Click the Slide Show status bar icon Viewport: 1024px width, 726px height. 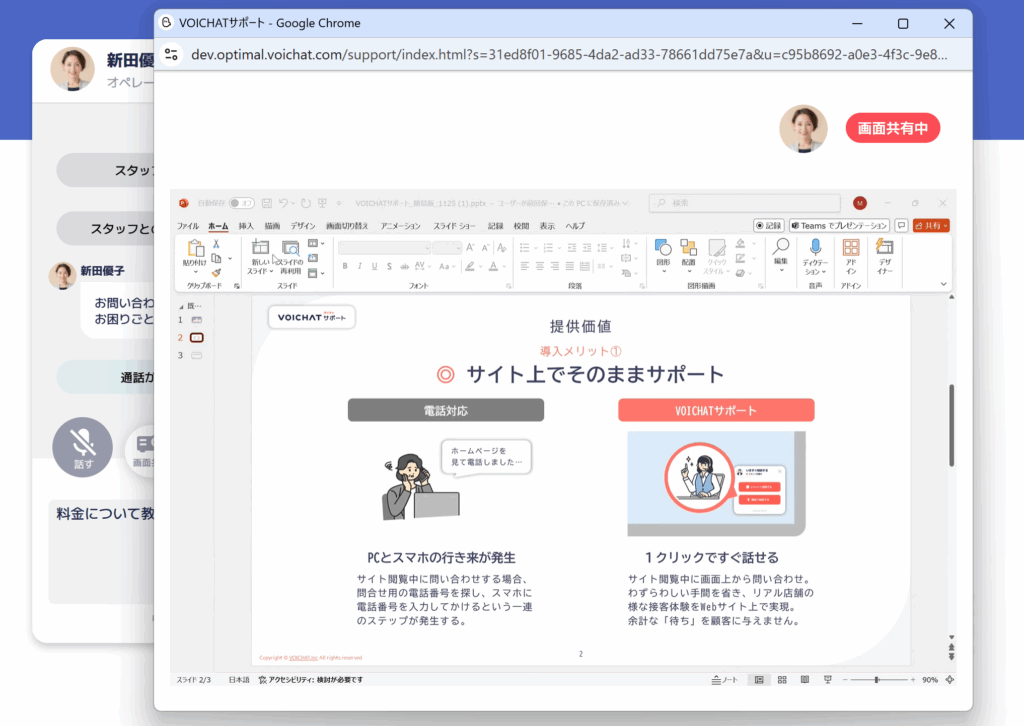pos(827,680)
